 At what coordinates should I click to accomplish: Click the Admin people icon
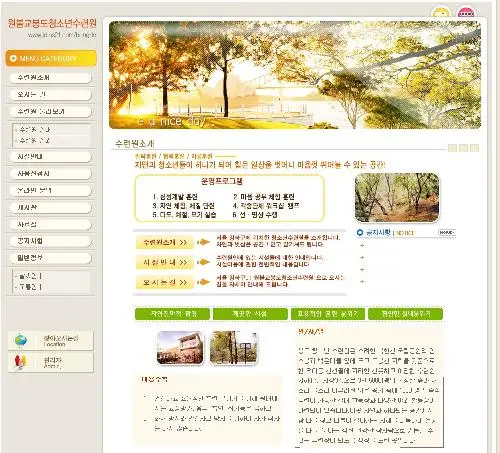20,362
